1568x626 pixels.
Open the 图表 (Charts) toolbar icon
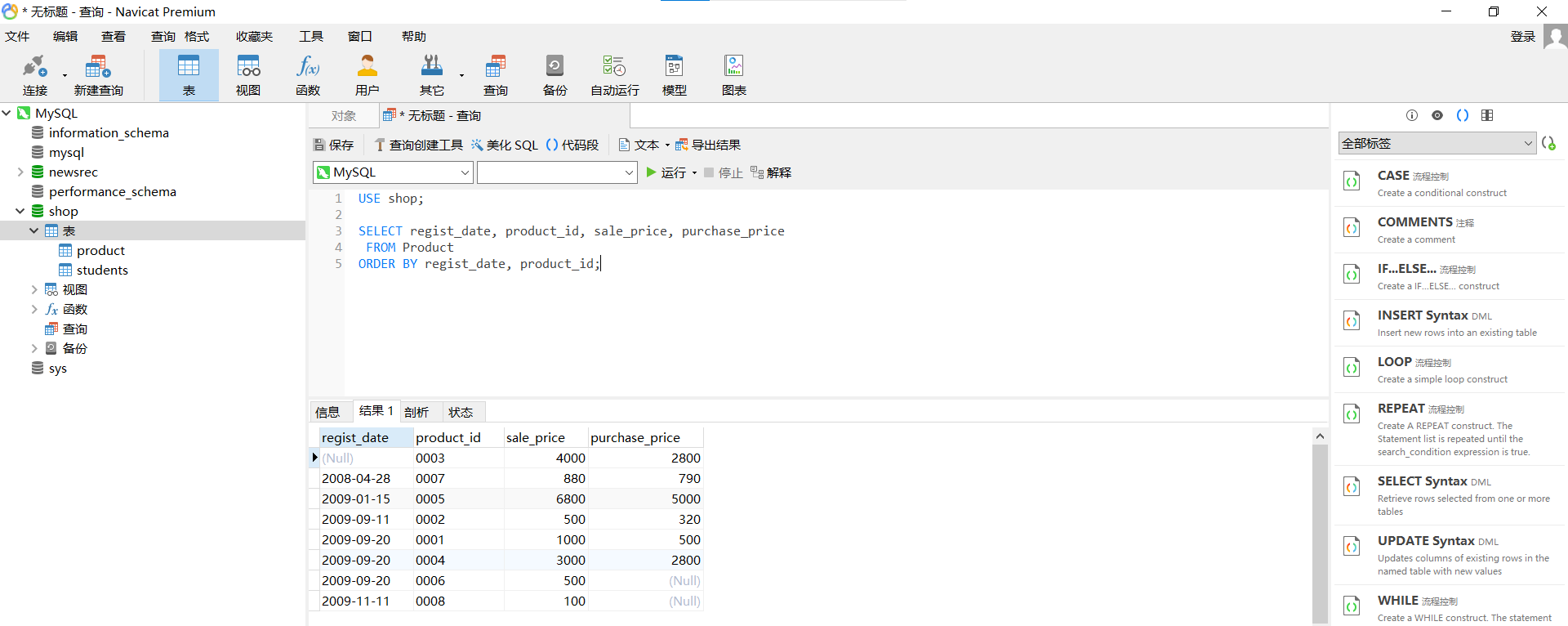(733, 74)
